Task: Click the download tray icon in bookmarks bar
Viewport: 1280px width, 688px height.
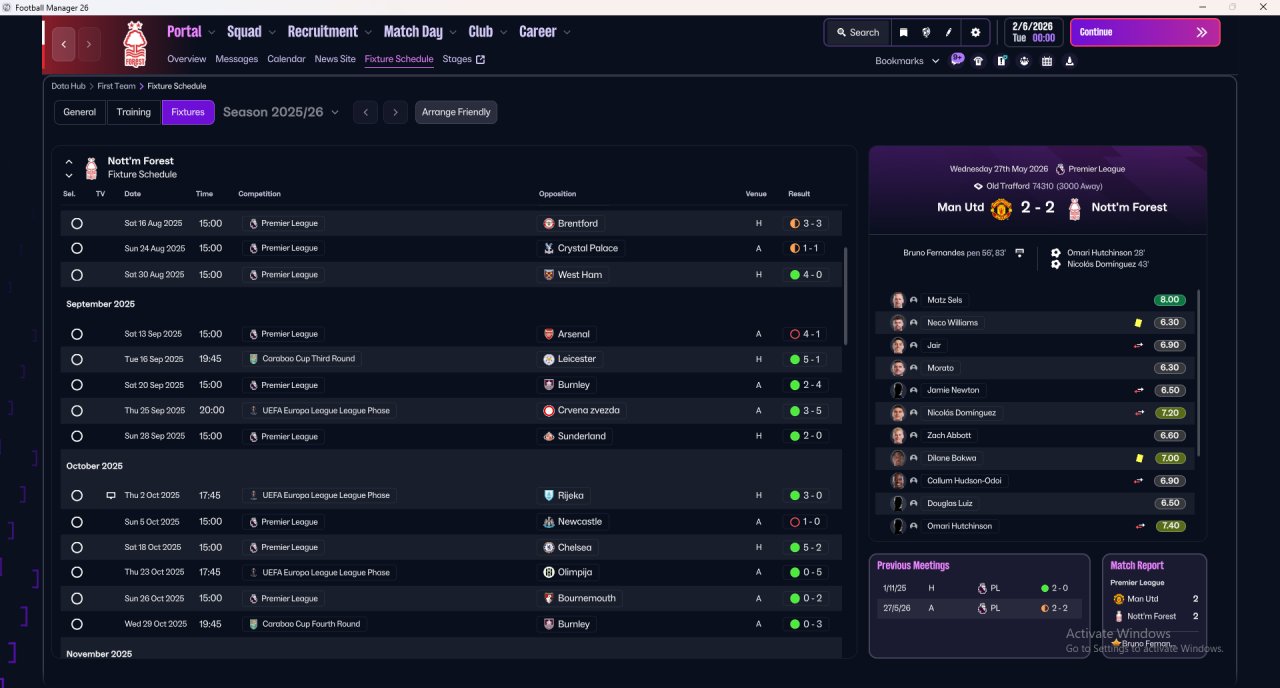Action: pyautogui.click(x=1070, y=61)
